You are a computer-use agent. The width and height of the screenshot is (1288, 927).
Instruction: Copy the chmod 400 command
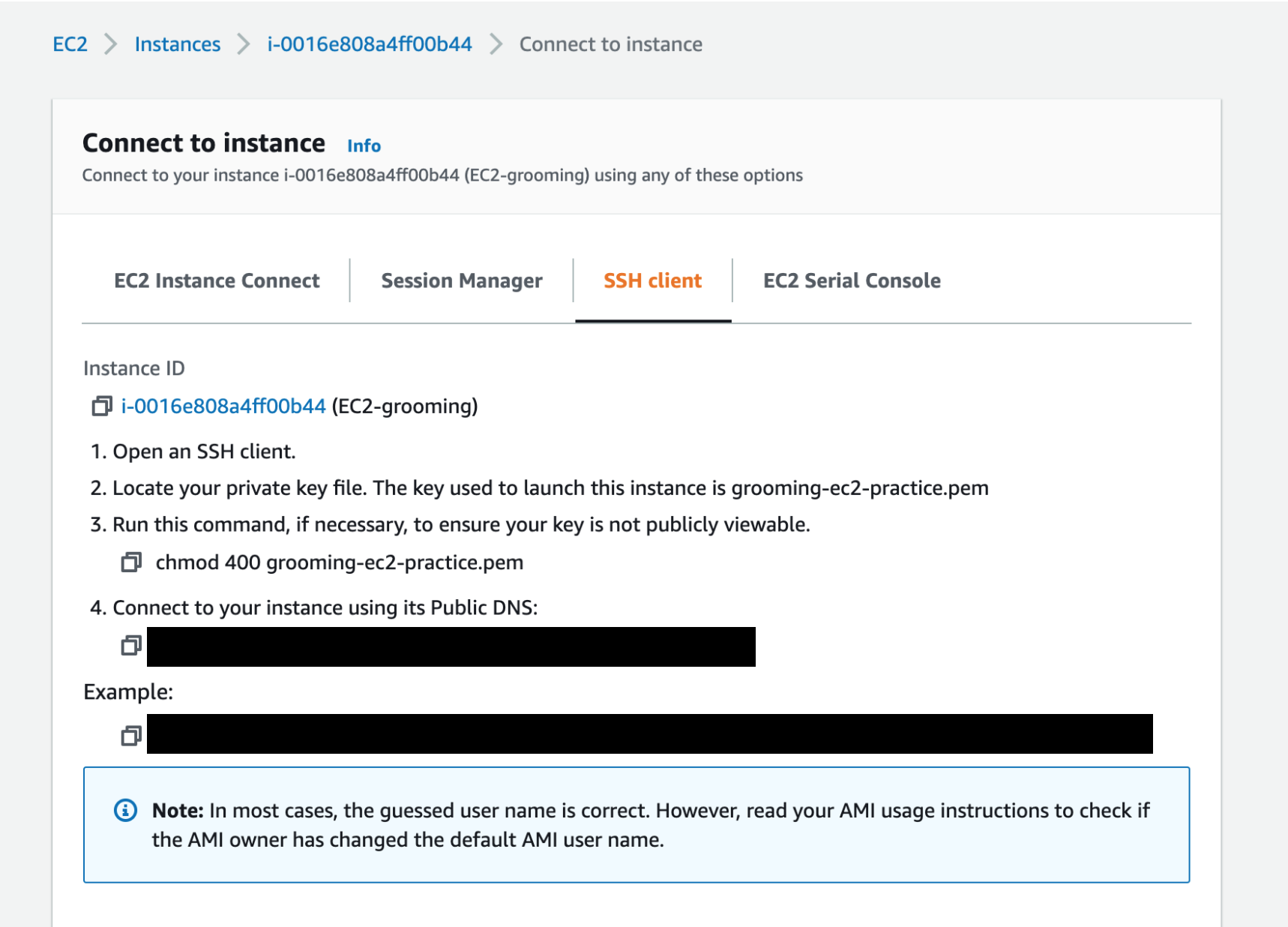pos(131,562)
